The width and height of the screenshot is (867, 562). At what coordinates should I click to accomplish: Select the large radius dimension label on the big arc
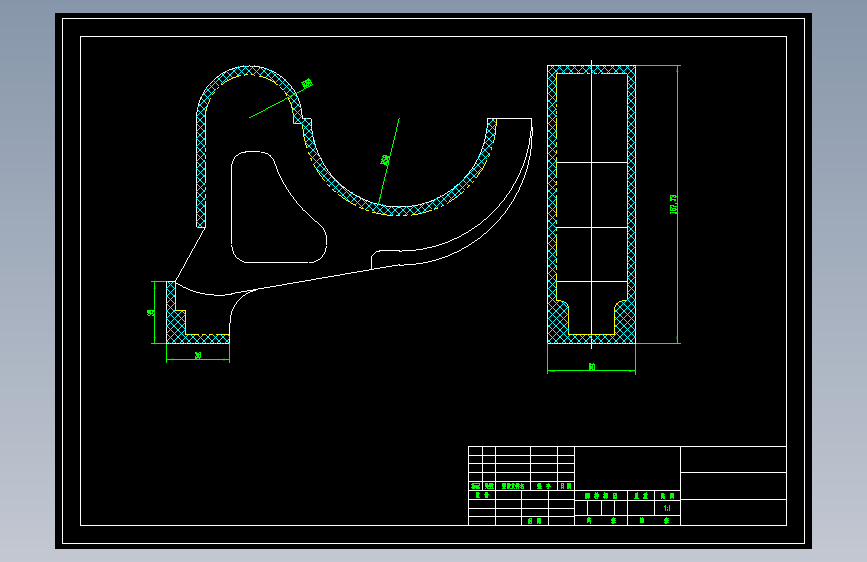[385, 160]
